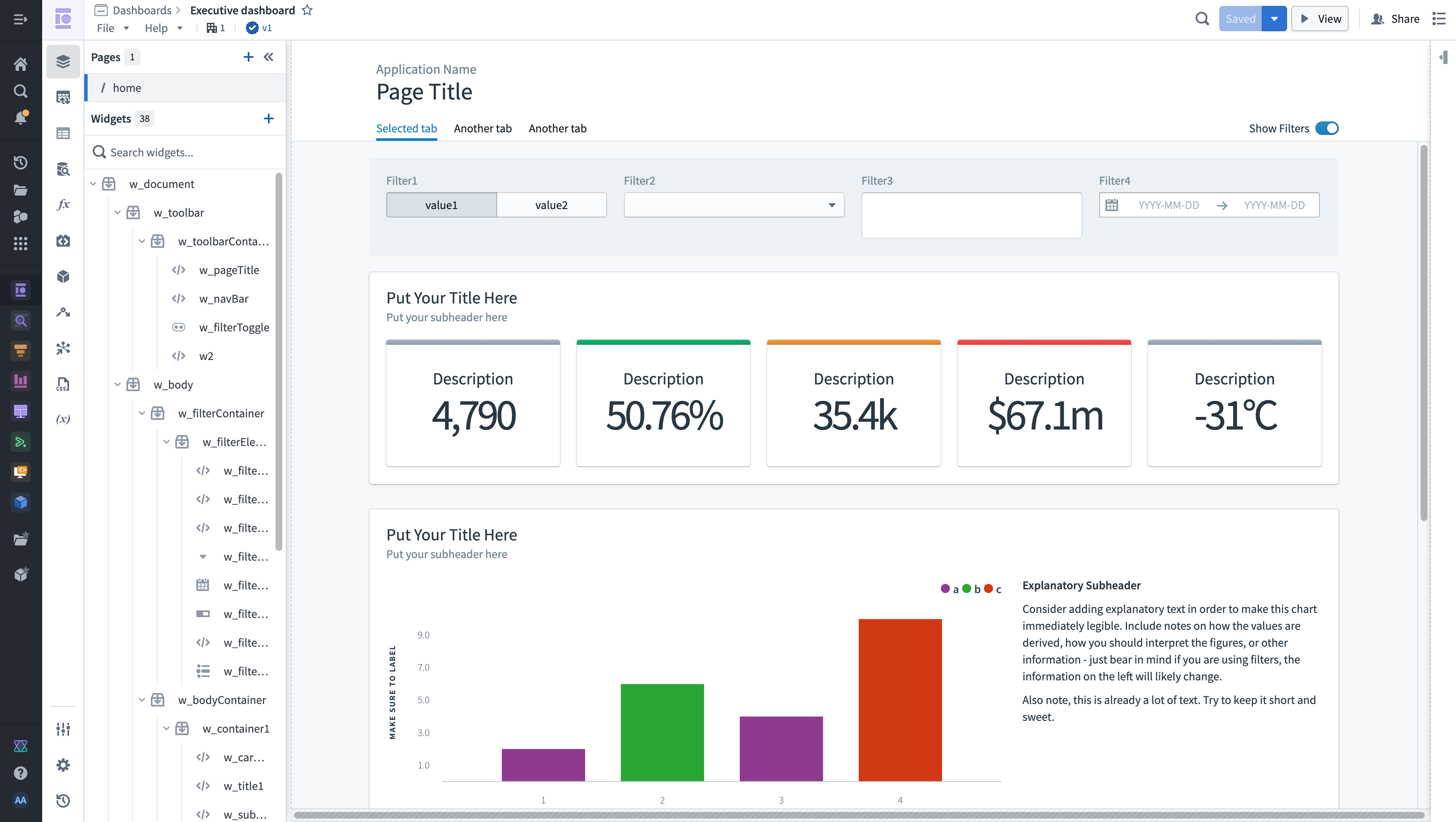Click the red bar labeled 4
Image resolution: width=1456 pixels, height=822 pixels.
[x=900, y=700]
